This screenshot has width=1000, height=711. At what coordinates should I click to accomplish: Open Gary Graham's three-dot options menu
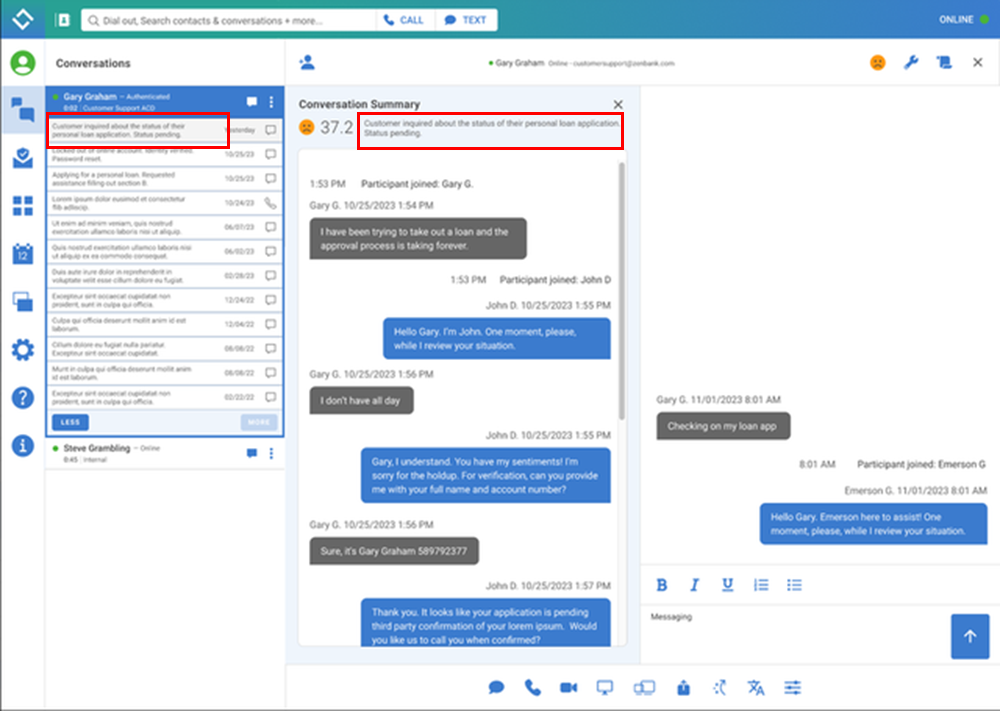[x=271, y=102]
